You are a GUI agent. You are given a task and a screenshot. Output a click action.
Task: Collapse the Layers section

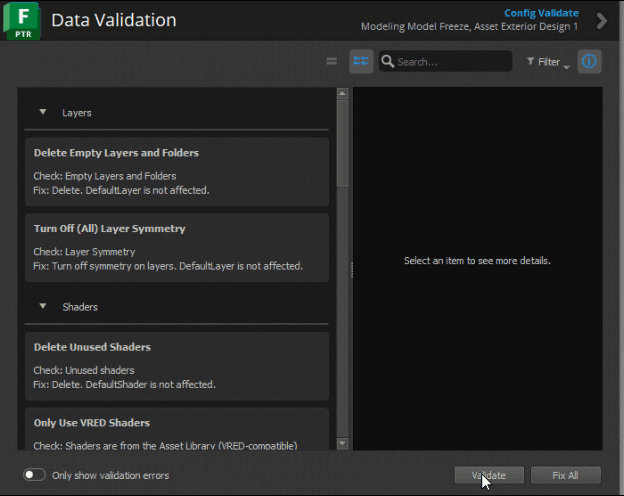click(43, 112)
